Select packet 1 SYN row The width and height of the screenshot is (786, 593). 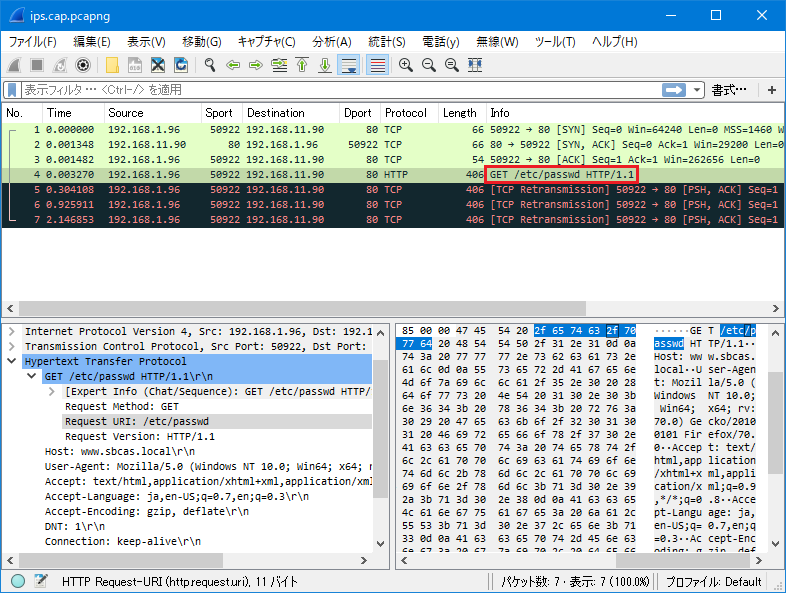(393, 130)
